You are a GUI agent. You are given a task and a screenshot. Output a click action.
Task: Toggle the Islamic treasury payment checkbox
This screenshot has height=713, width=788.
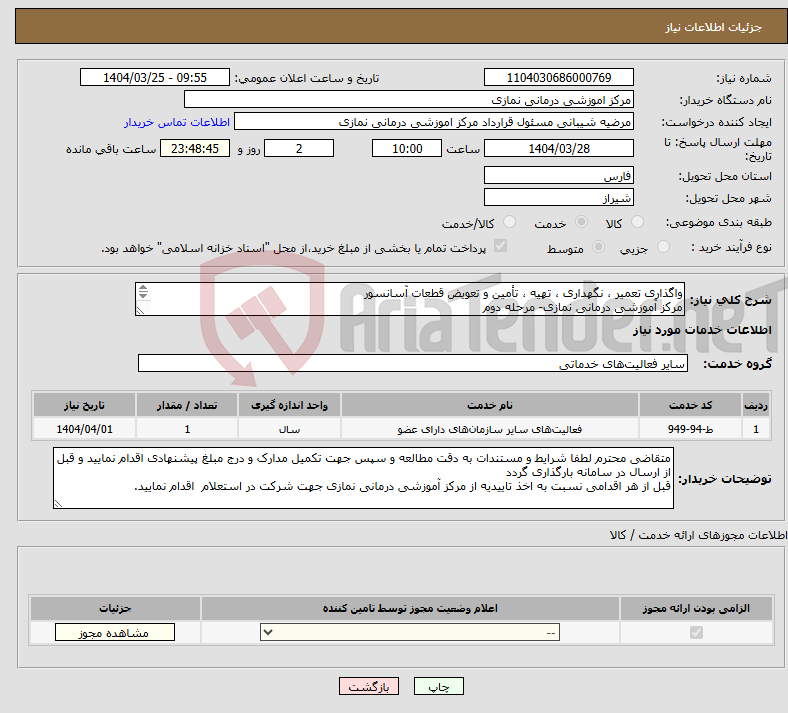pos(501,246)
